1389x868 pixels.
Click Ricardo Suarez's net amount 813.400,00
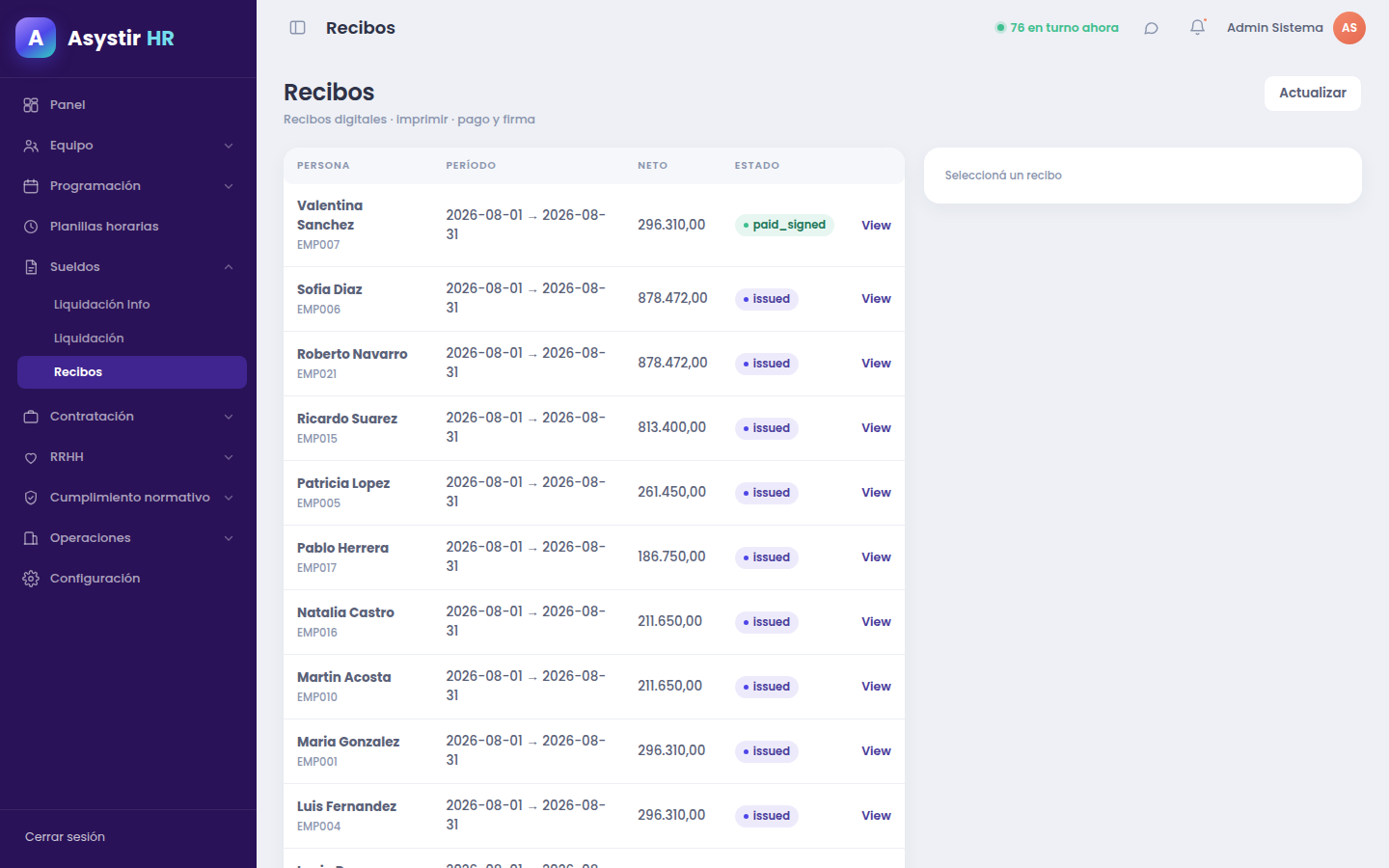coord(671,427)
